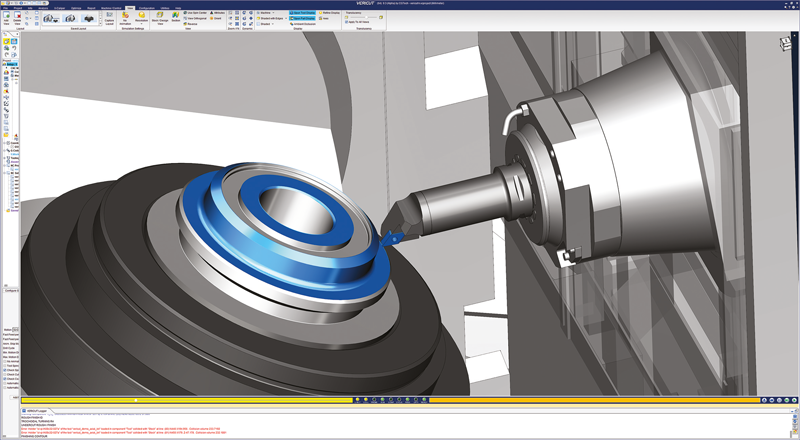The height and width of the screenshot is (440, 800).
Task: Click the FINISHING CONTOUR logger line
Action: point(34,436)
